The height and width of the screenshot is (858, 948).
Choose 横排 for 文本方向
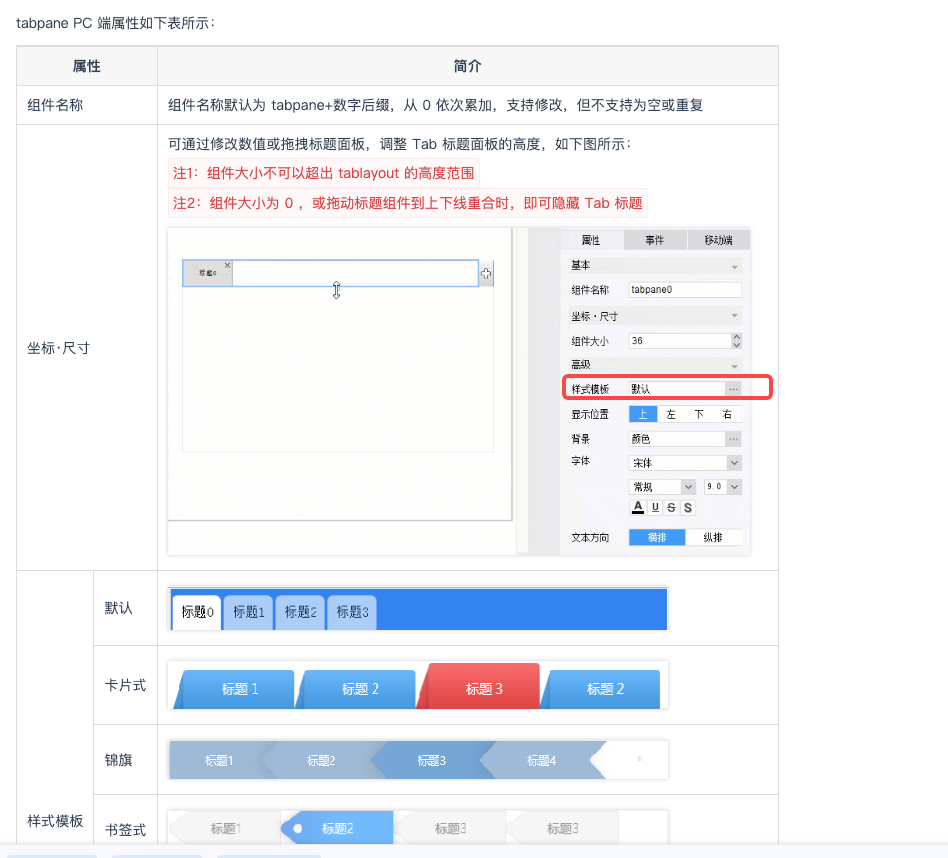(x=657, y=537)
